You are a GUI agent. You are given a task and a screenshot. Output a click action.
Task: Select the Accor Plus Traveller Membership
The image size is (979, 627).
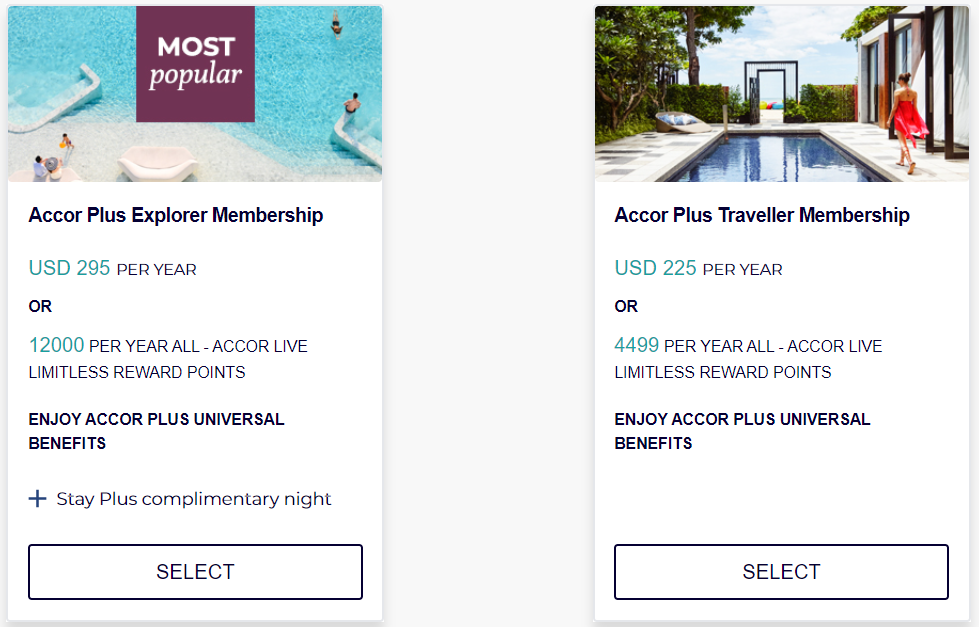(781, 571)
